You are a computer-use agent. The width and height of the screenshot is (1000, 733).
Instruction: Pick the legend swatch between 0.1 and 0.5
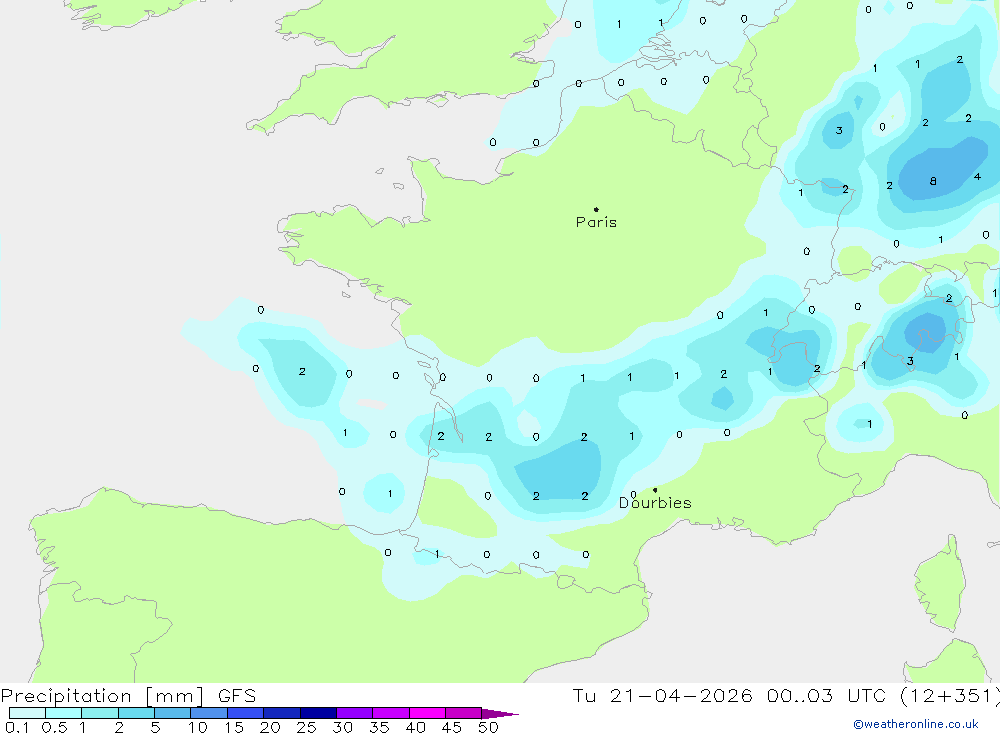(27, 713)
